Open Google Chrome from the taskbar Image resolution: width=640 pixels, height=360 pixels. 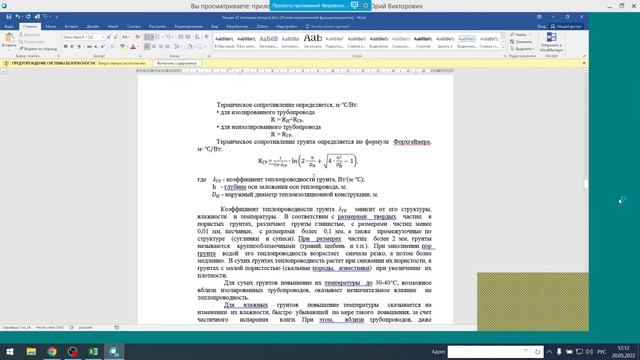tap(52, 351)
